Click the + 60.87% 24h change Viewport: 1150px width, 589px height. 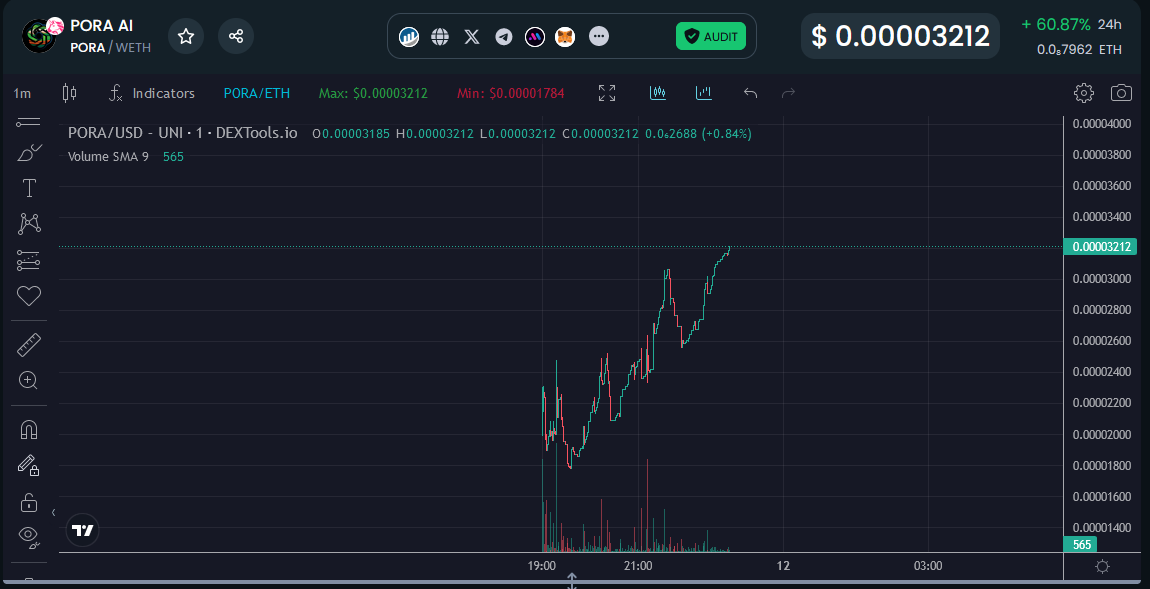(1072, 24)
